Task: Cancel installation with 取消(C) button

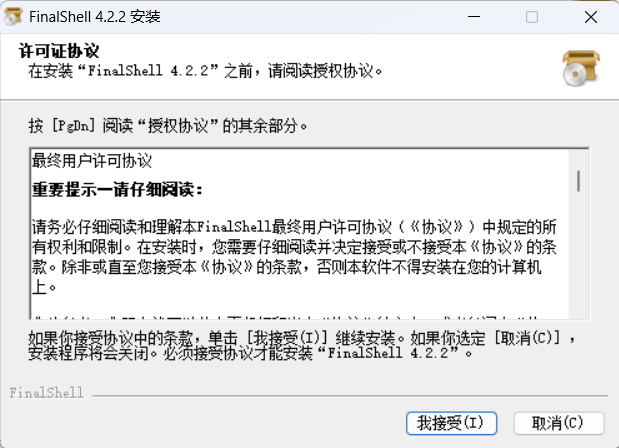Action: point(559,423)
